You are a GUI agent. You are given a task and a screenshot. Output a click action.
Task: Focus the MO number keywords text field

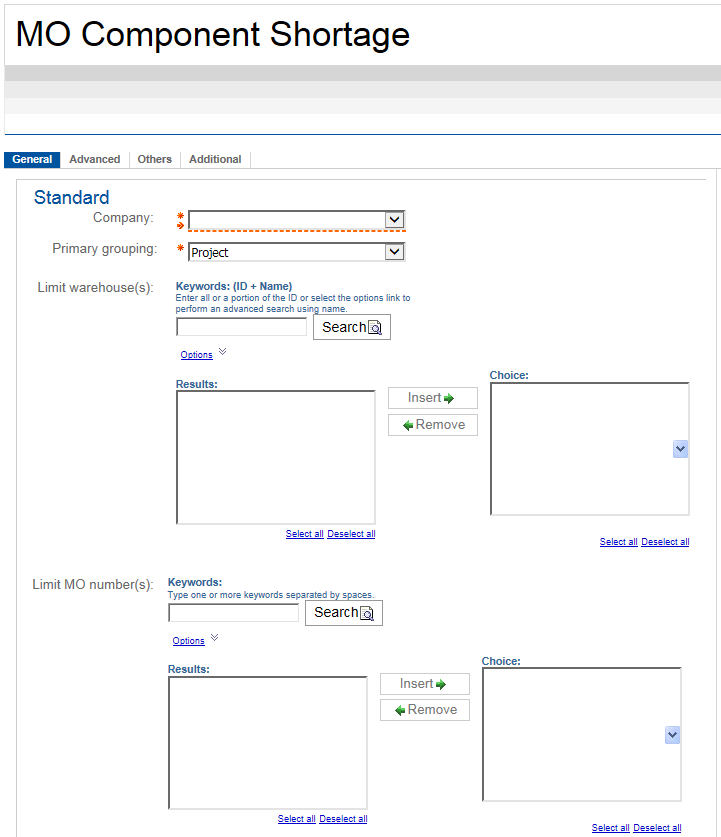pyautogui.click(x=233, y=613)
